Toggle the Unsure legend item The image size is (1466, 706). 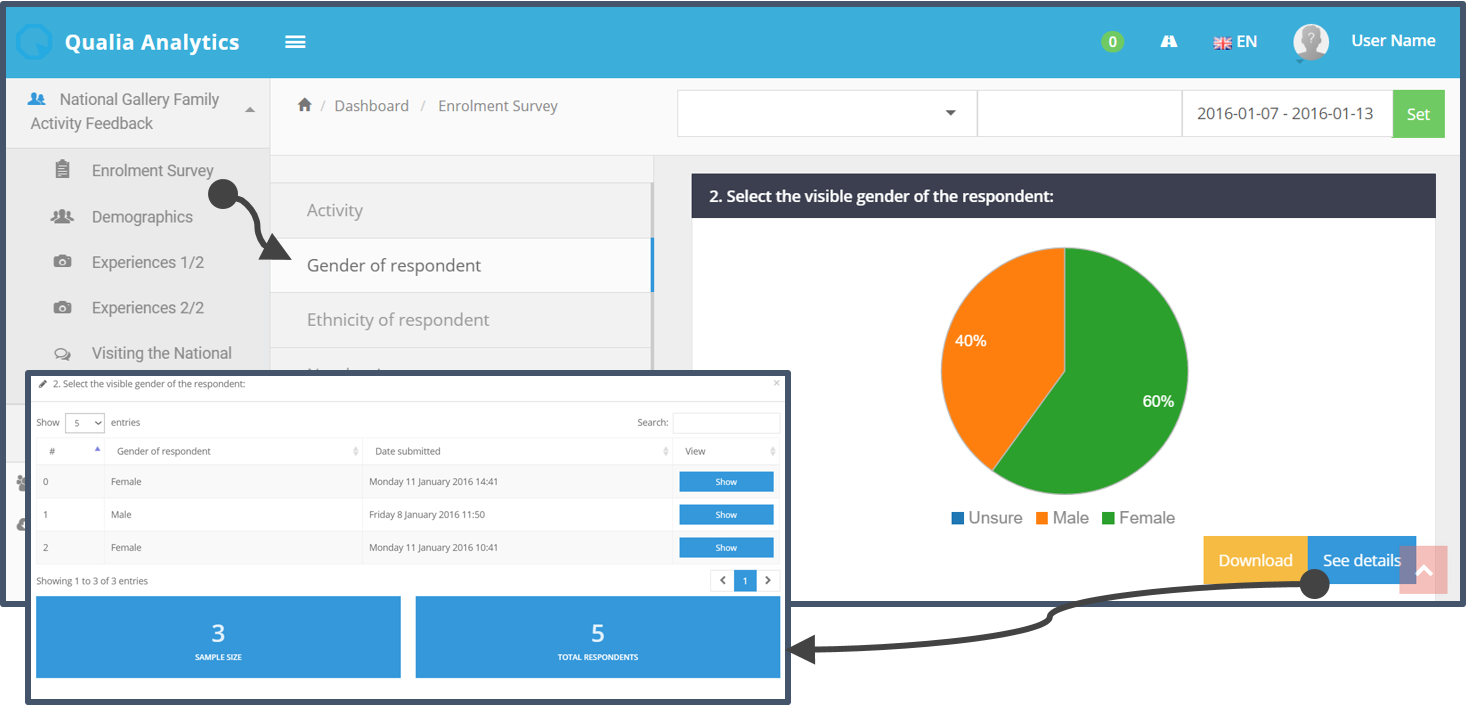tap(986, 518)
